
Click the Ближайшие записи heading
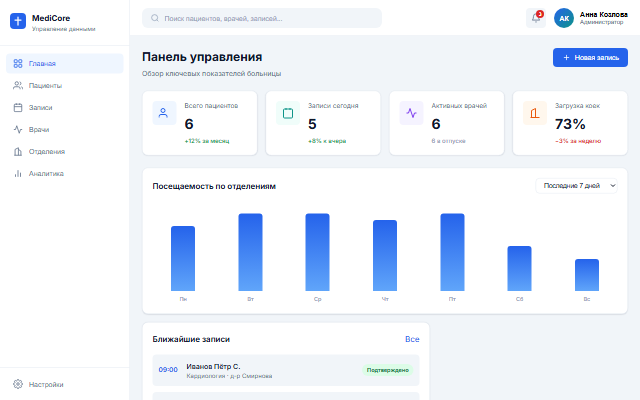pos(191,339)
